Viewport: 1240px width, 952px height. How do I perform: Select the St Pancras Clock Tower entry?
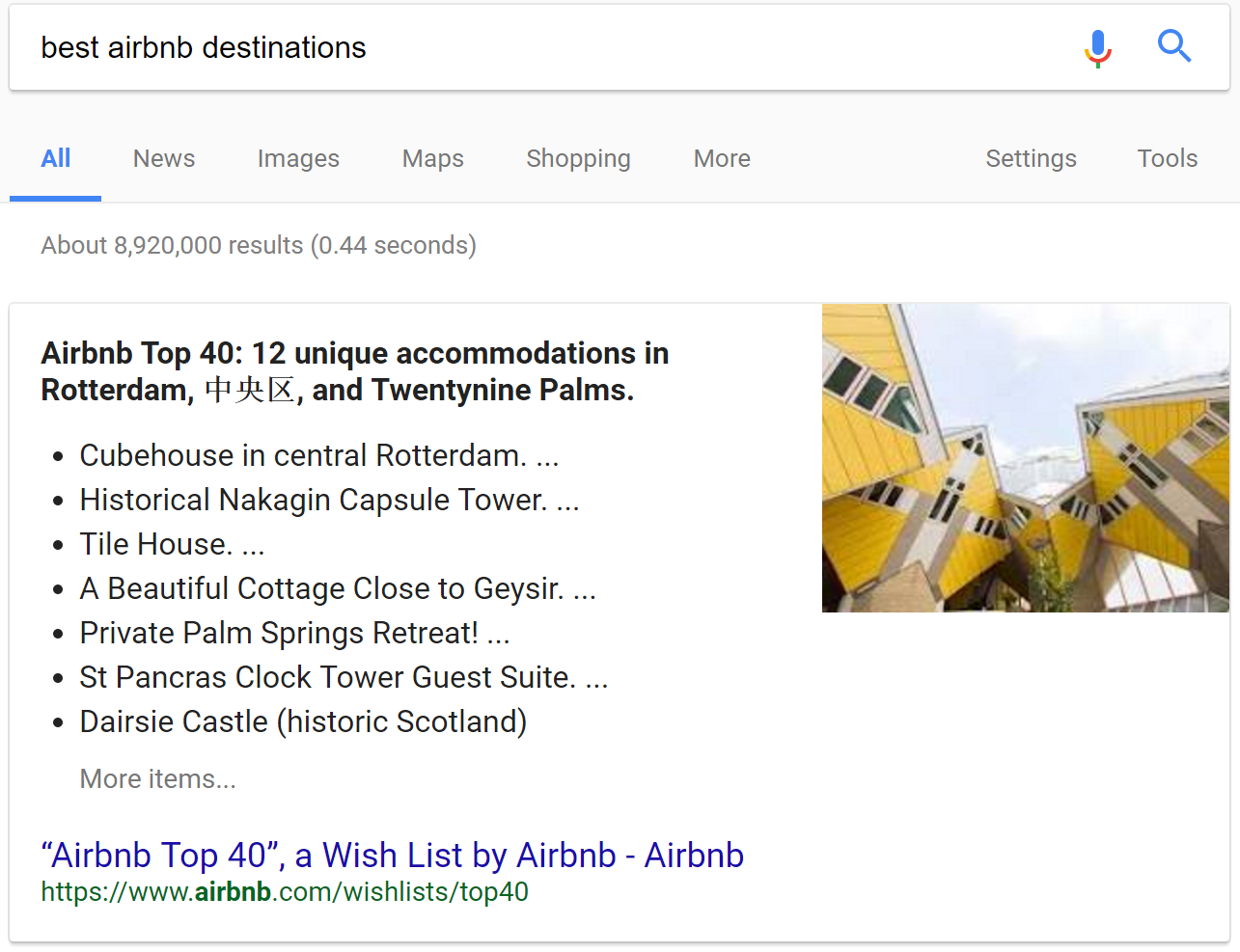click(343, 676)
